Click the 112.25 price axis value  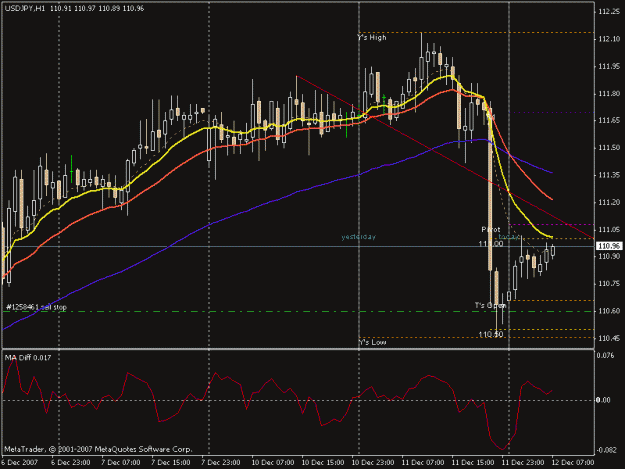[609, 12]
